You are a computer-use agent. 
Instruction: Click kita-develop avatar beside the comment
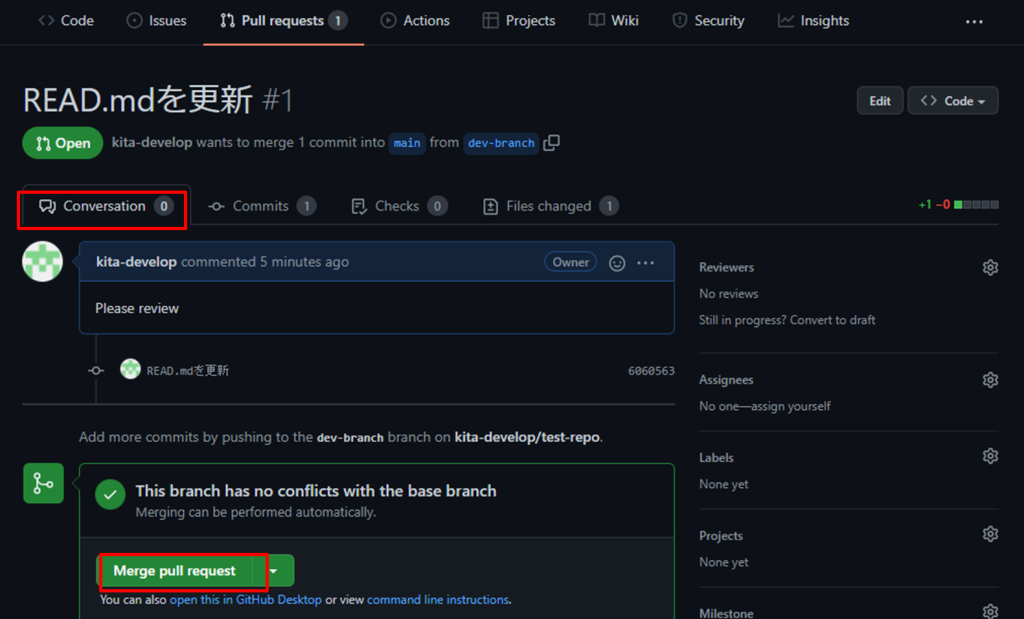[42, 262]
